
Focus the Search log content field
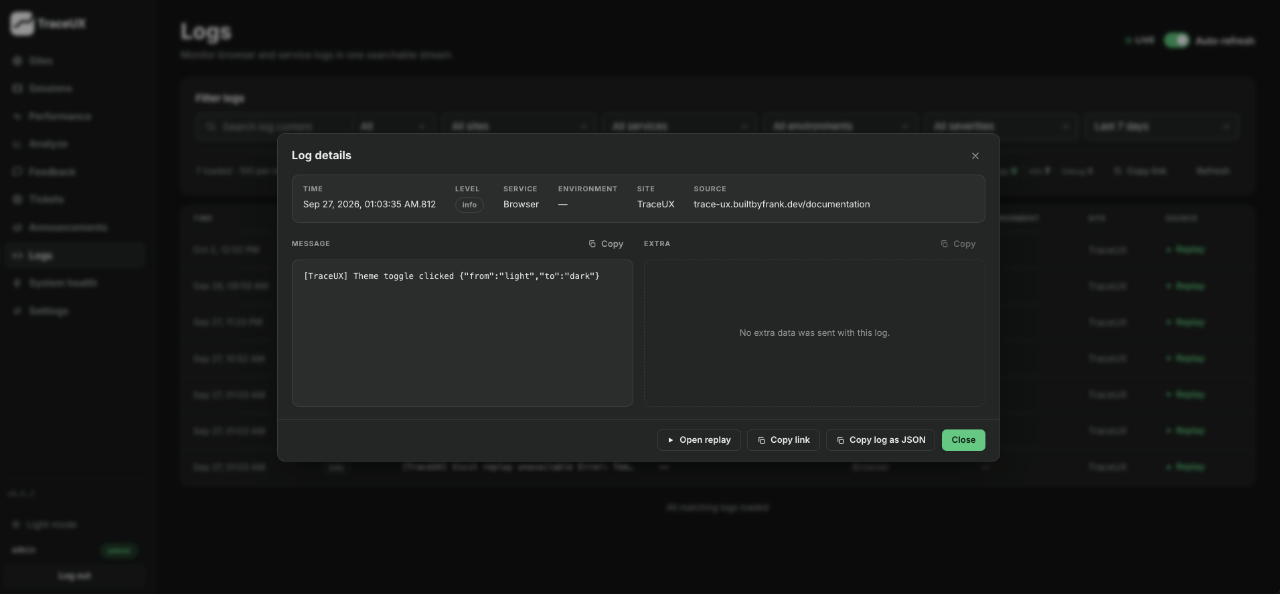[x=272, y=127]
